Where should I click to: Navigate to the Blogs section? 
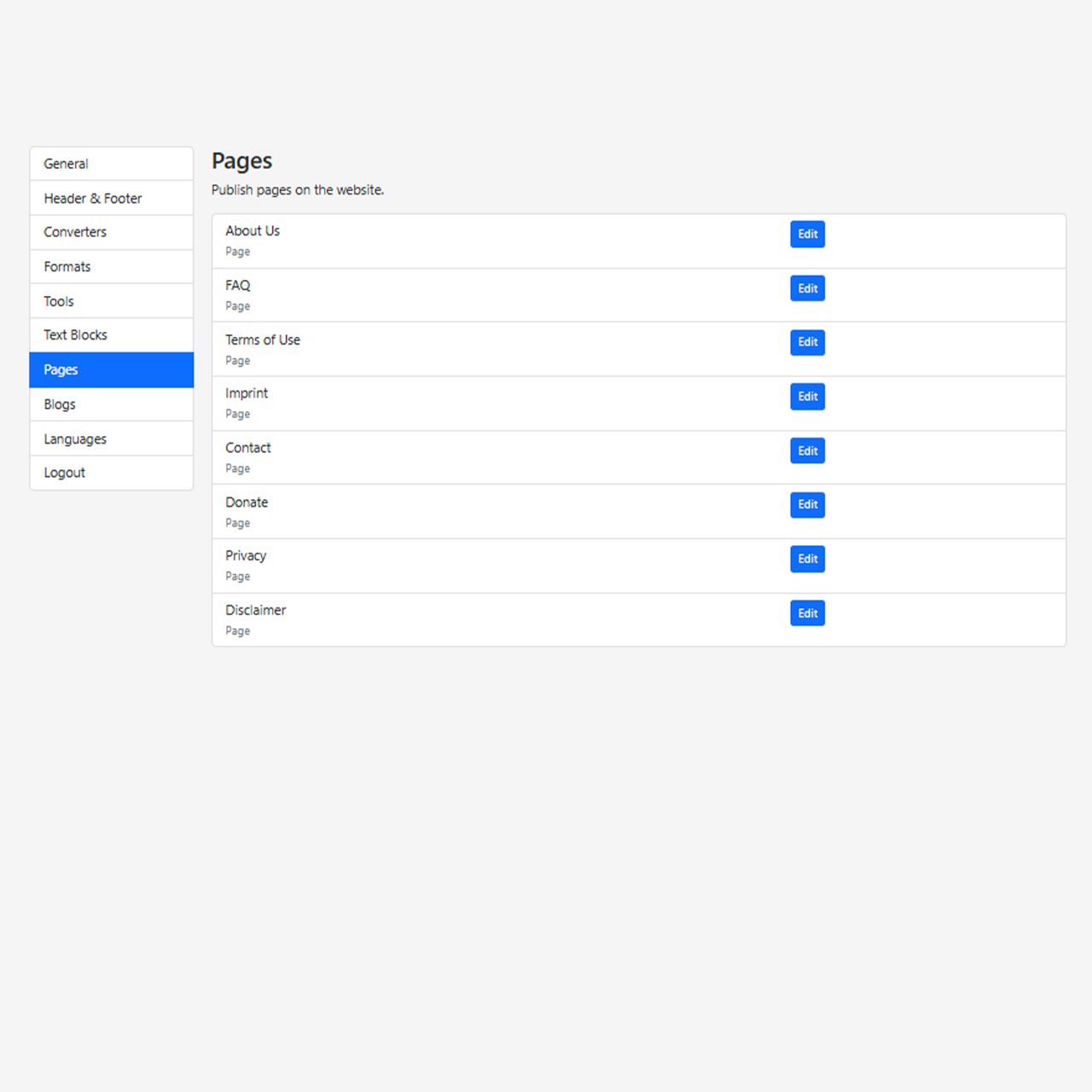click(112, 404)
